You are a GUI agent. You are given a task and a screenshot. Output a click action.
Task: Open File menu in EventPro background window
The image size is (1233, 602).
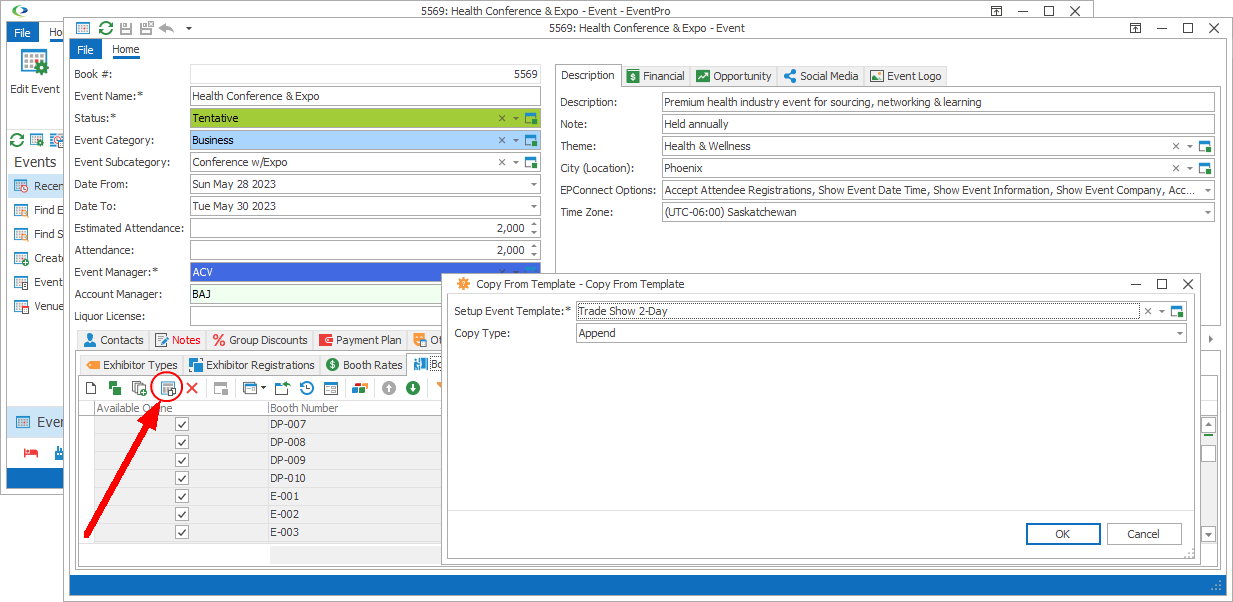coord(23,32)
